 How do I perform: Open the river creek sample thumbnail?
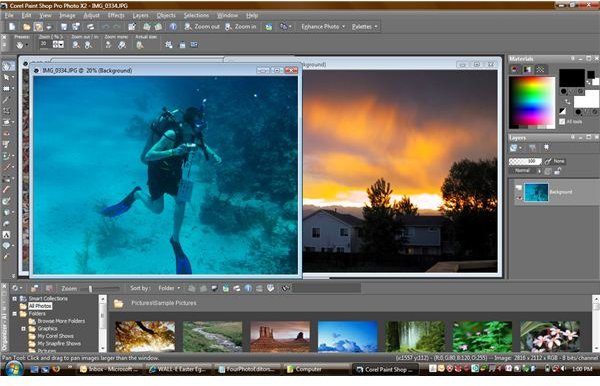tap(212, 336)
